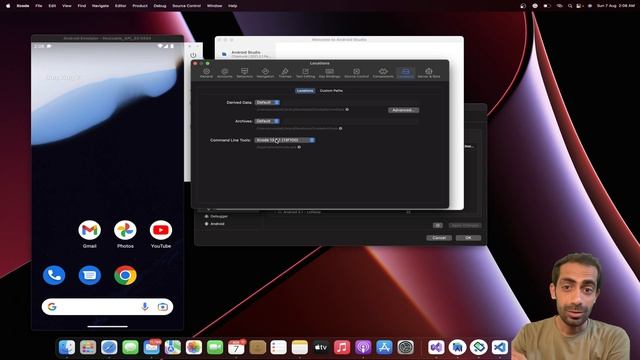Open the Messages app on the emulator

(89, 275)
